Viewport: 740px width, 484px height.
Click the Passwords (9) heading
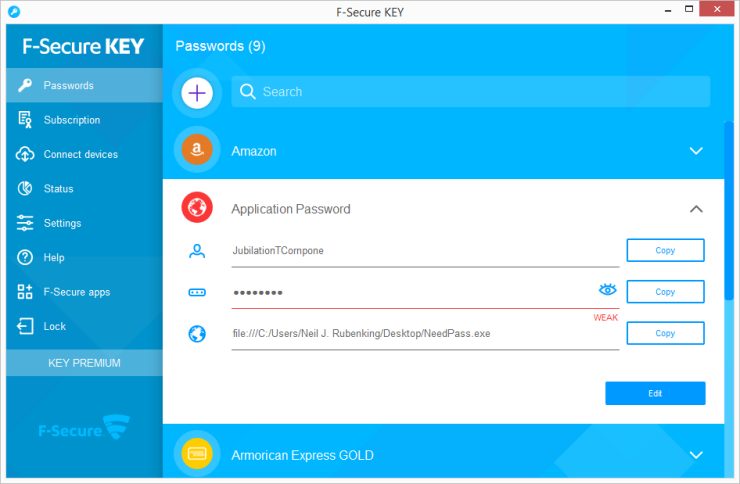point(220,46)
